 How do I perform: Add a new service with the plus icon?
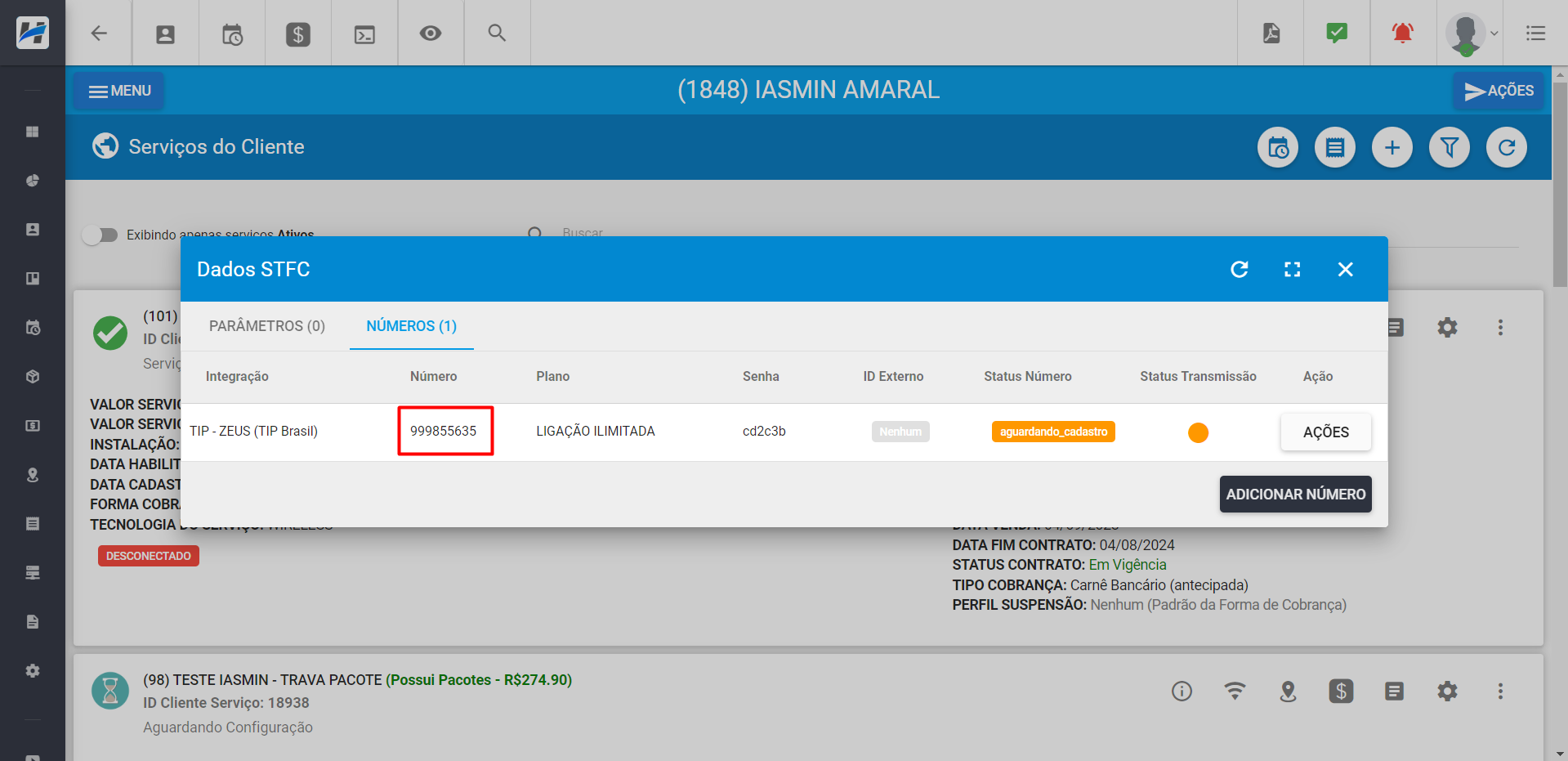click(1392, 148)
